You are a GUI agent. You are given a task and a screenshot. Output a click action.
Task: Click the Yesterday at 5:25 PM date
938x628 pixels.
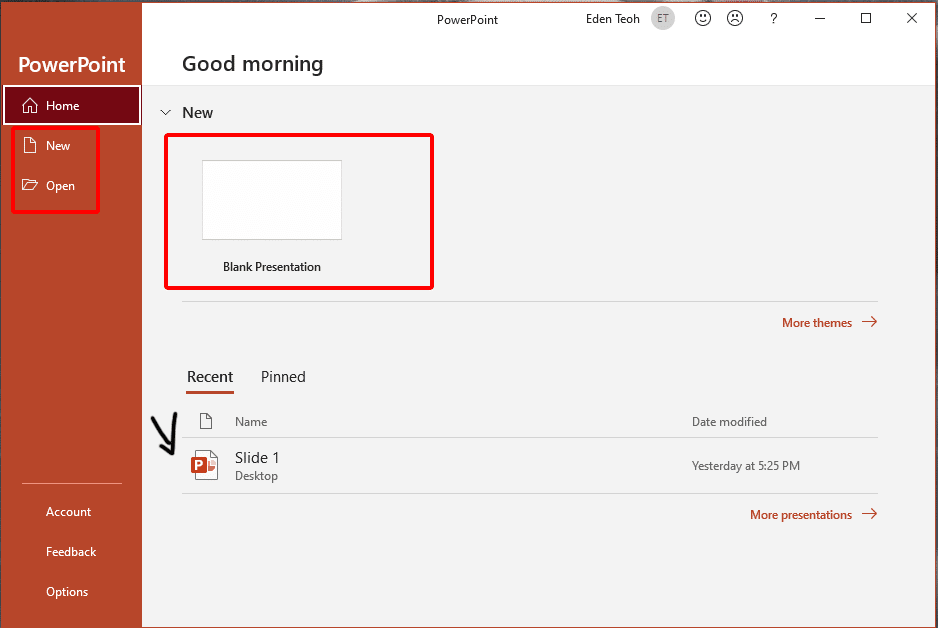pyautogui.click(x=746, y=466)
